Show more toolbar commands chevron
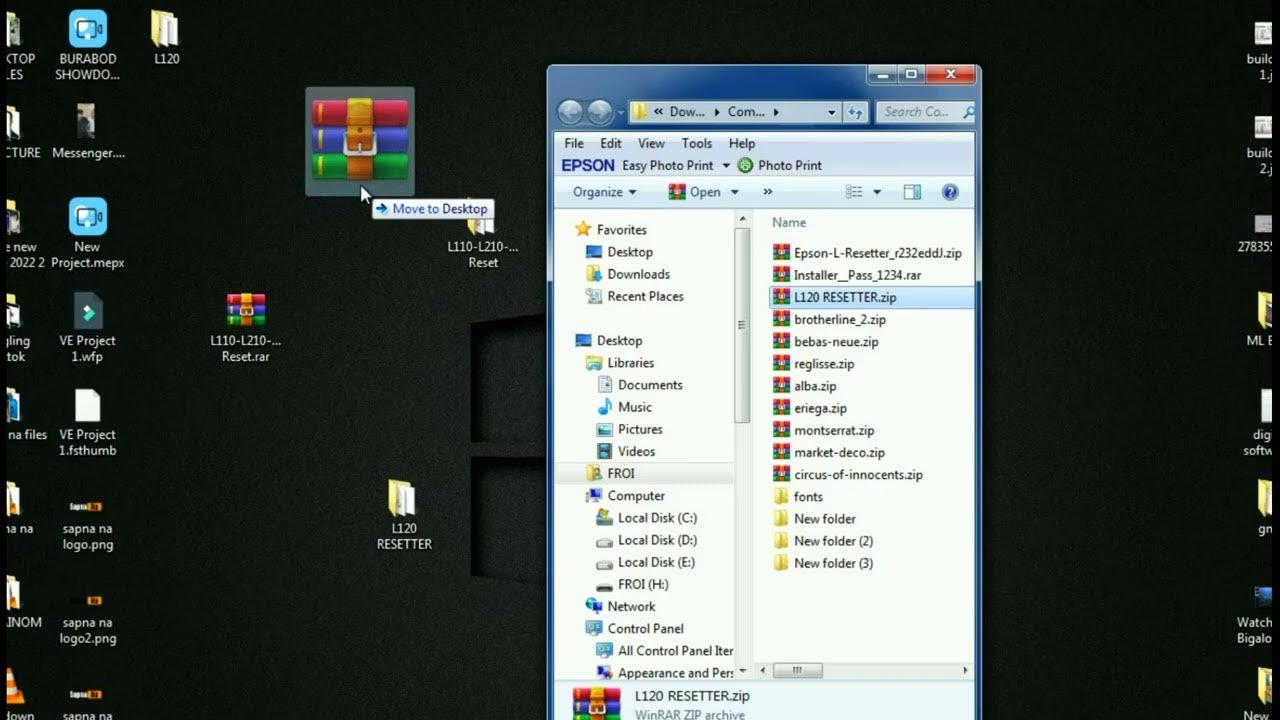This screenshot has height=720, width=1280. [x=768, y=192]
